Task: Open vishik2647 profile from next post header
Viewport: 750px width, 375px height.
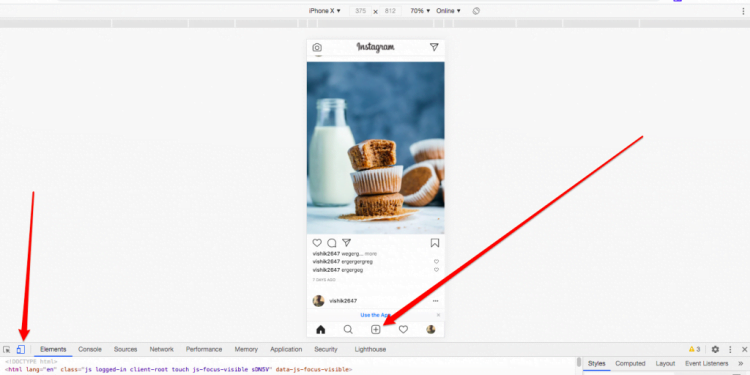Action: click(x=343, y=301)
